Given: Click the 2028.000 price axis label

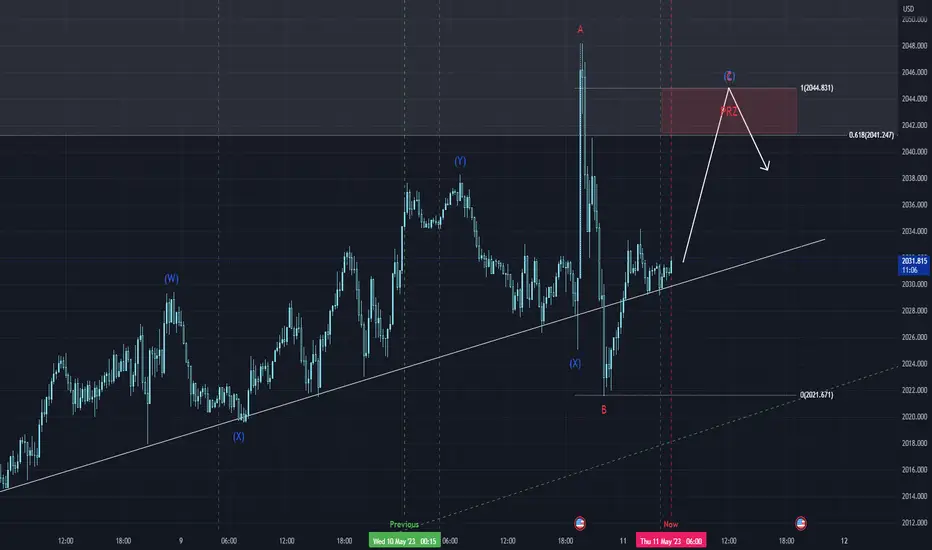Looking at the screenshot, I should (914, 311).
